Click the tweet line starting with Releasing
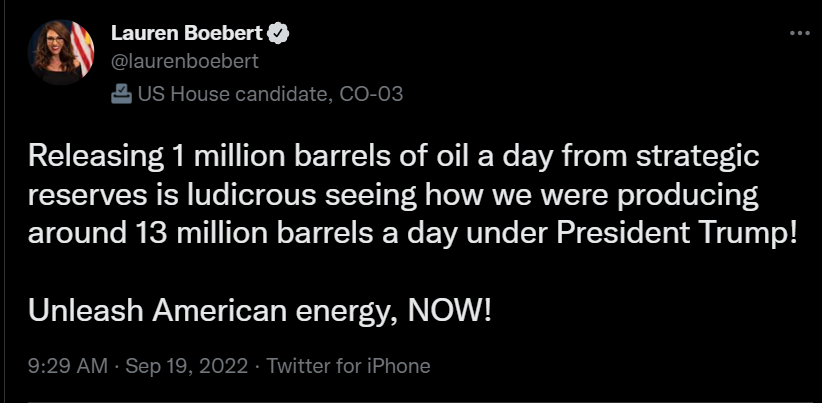 click(394, 157)
